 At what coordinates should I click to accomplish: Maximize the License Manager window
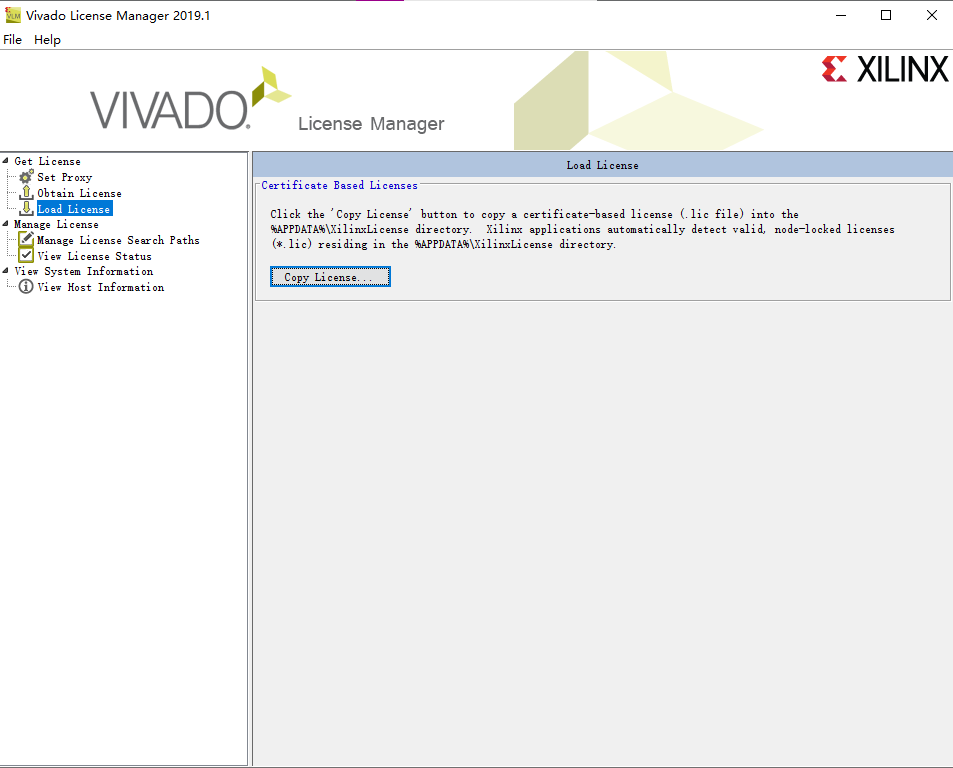[x=886, y=15]
